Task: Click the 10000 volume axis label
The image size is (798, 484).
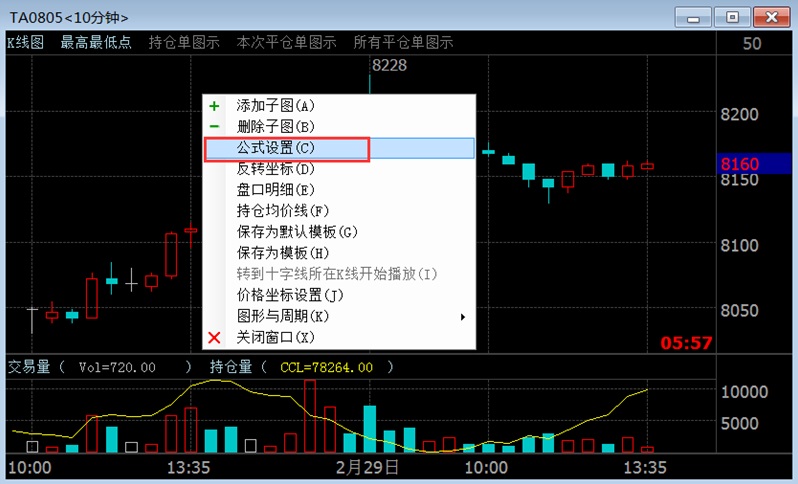Action: (x=745, y=392)
